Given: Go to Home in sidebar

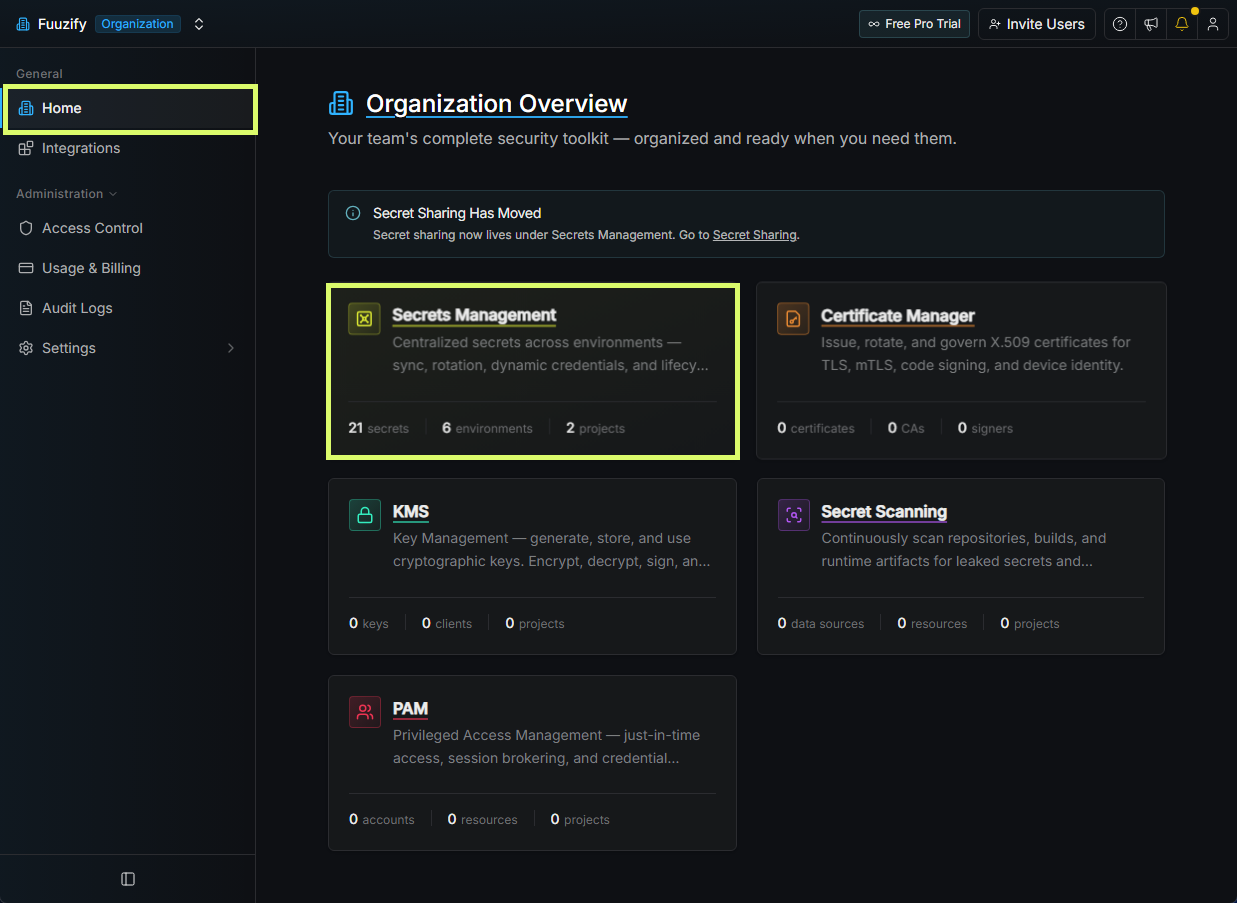Looking at the screenshot, I should [x=131, y=108].
